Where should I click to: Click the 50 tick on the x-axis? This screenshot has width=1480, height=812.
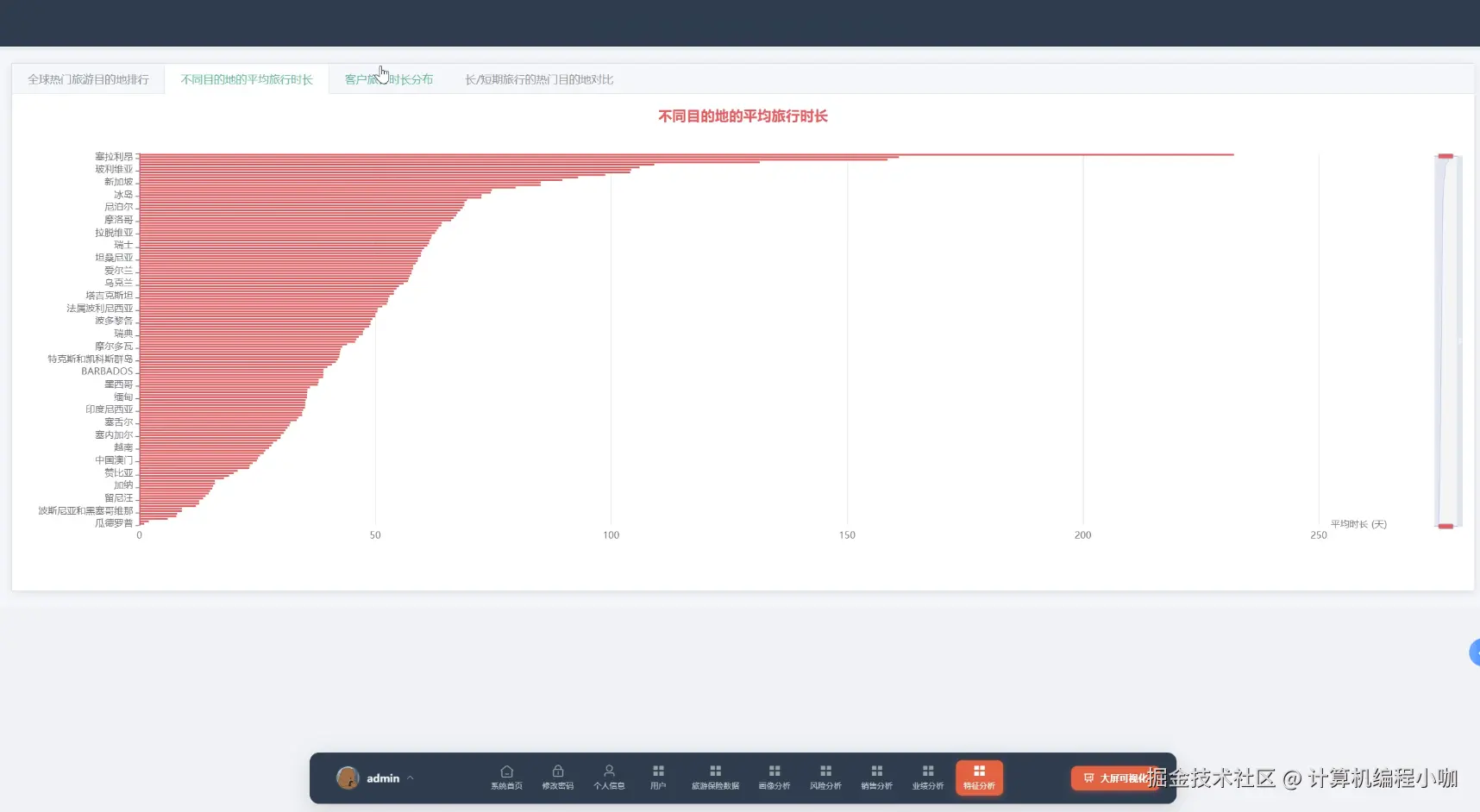pyautogui.click(x=375, y=535)
